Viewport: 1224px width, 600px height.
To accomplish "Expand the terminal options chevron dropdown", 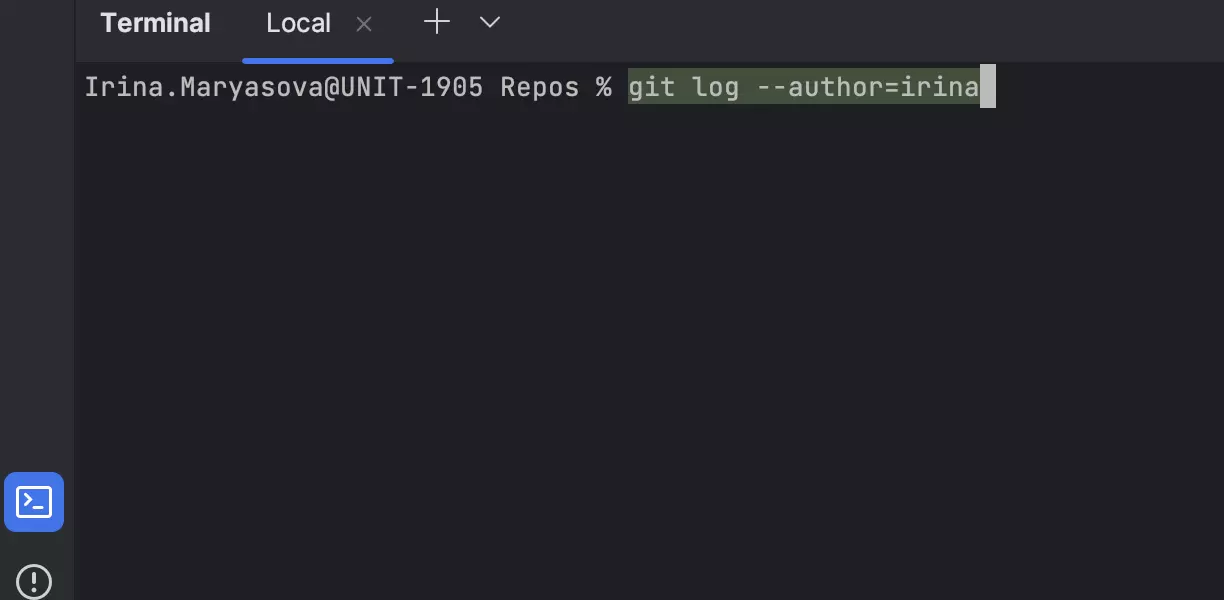I will (489, 23).
